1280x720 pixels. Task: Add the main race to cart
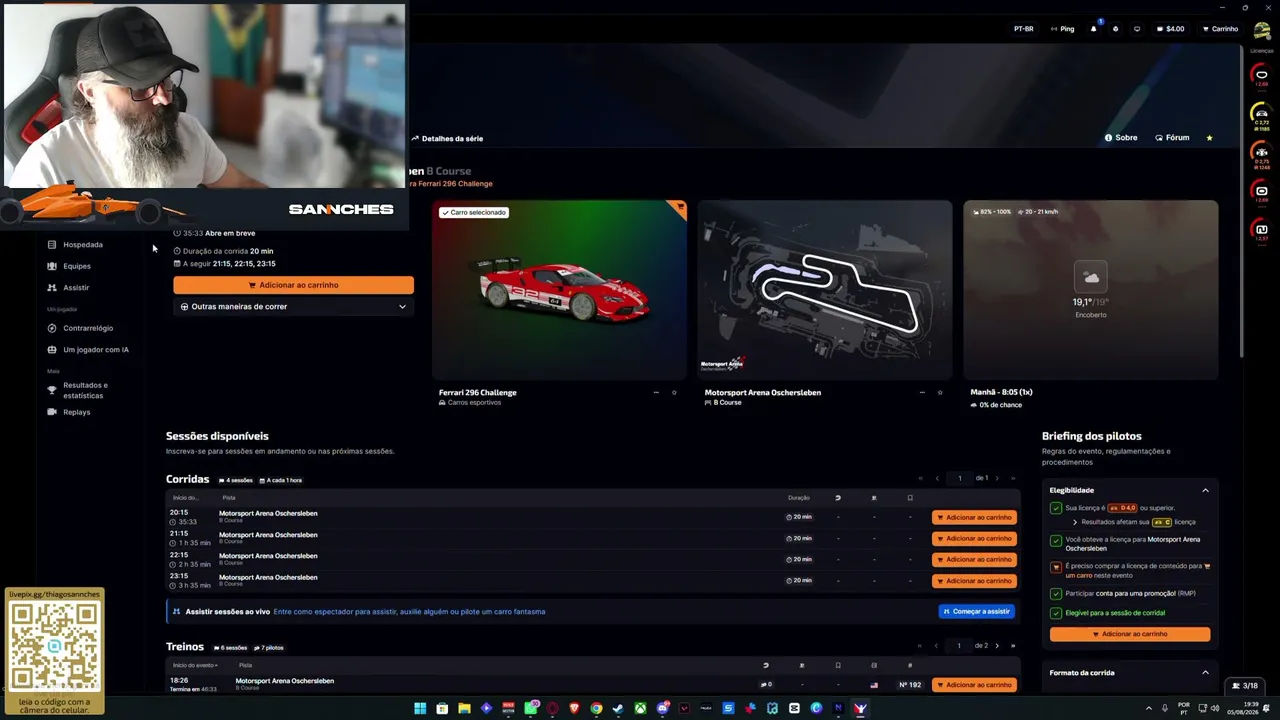pyautogui.click(x=293, y=285)
